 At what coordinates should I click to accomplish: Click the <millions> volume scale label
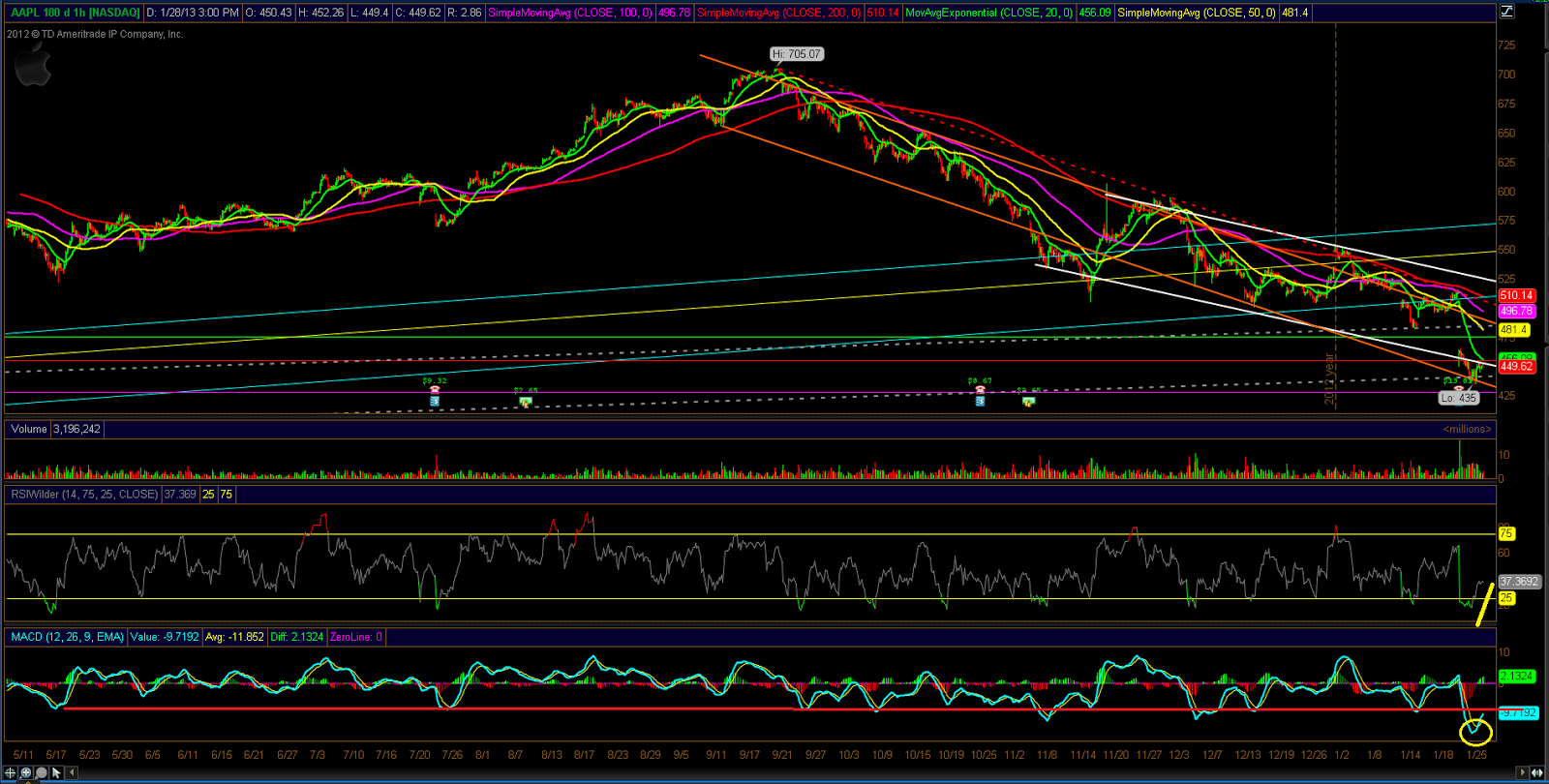(x=1467, y=429)
